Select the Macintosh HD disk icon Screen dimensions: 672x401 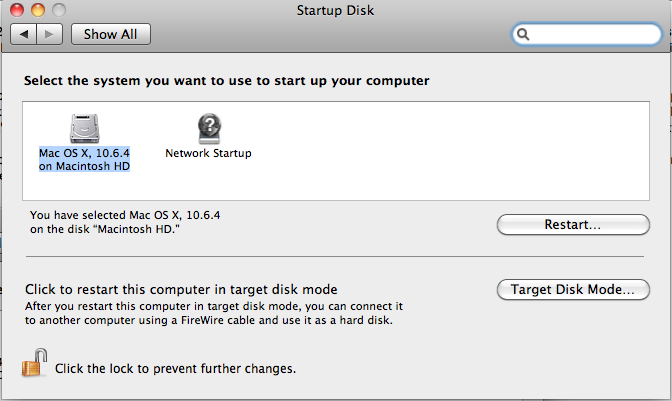tap(84, 127)
